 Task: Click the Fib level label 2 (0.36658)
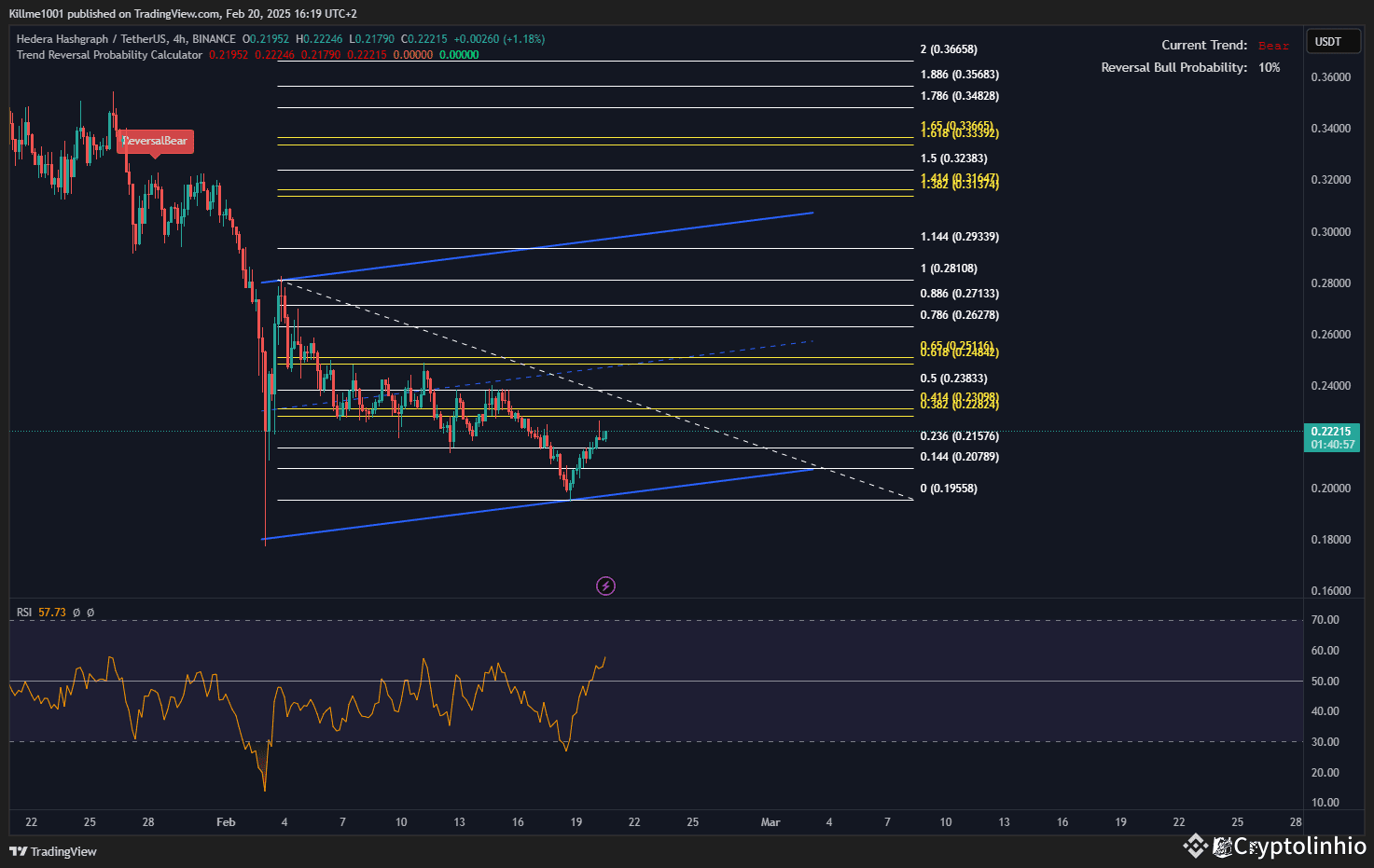949,49
